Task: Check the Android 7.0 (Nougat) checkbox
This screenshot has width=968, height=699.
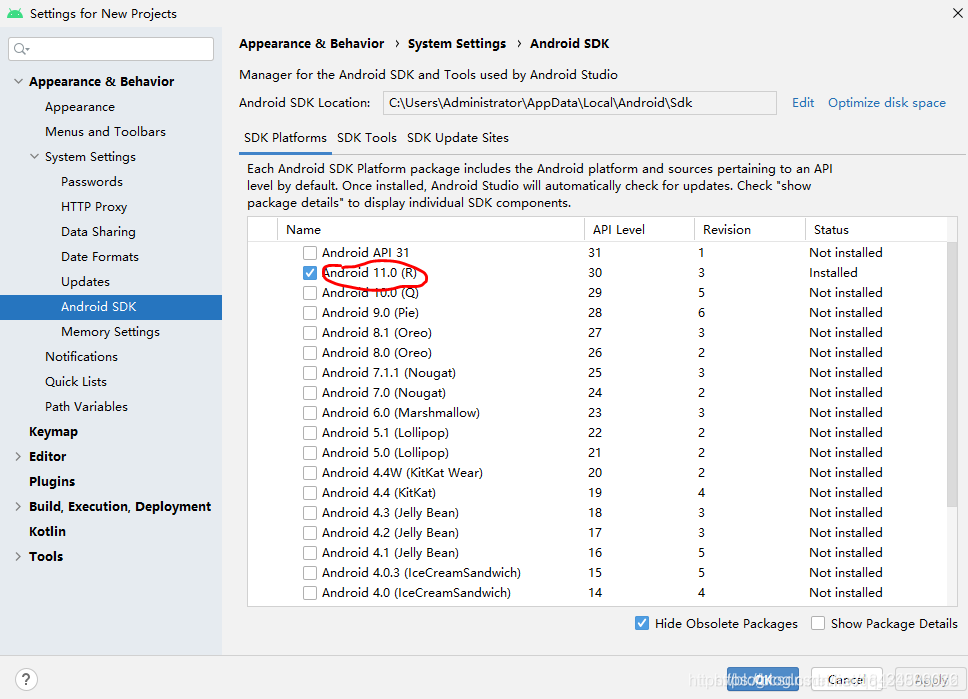Action: tap(310, 393)
